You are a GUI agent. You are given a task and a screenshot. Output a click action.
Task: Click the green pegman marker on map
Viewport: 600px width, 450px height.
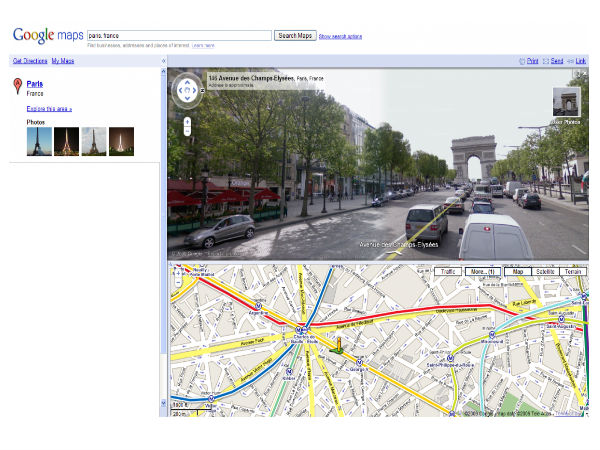[x=340, y=347]
